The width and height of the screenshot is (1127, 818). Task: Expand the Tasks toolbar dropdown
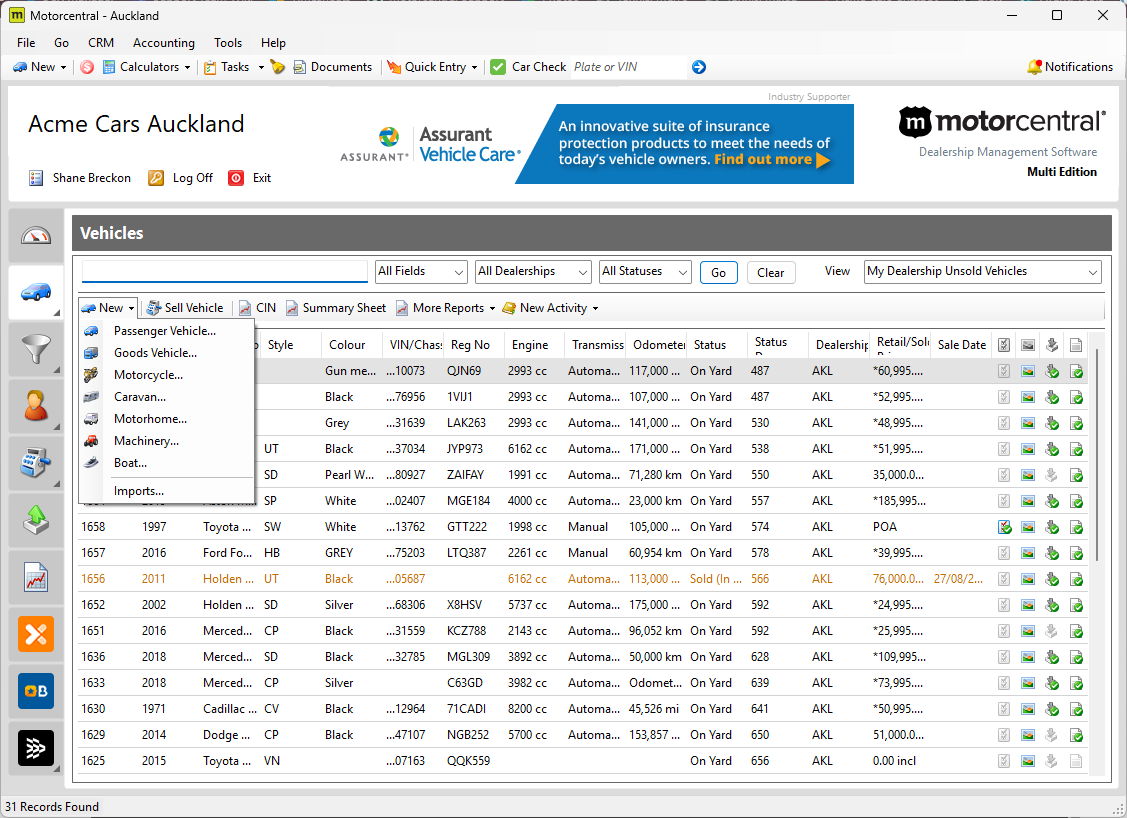261,68
